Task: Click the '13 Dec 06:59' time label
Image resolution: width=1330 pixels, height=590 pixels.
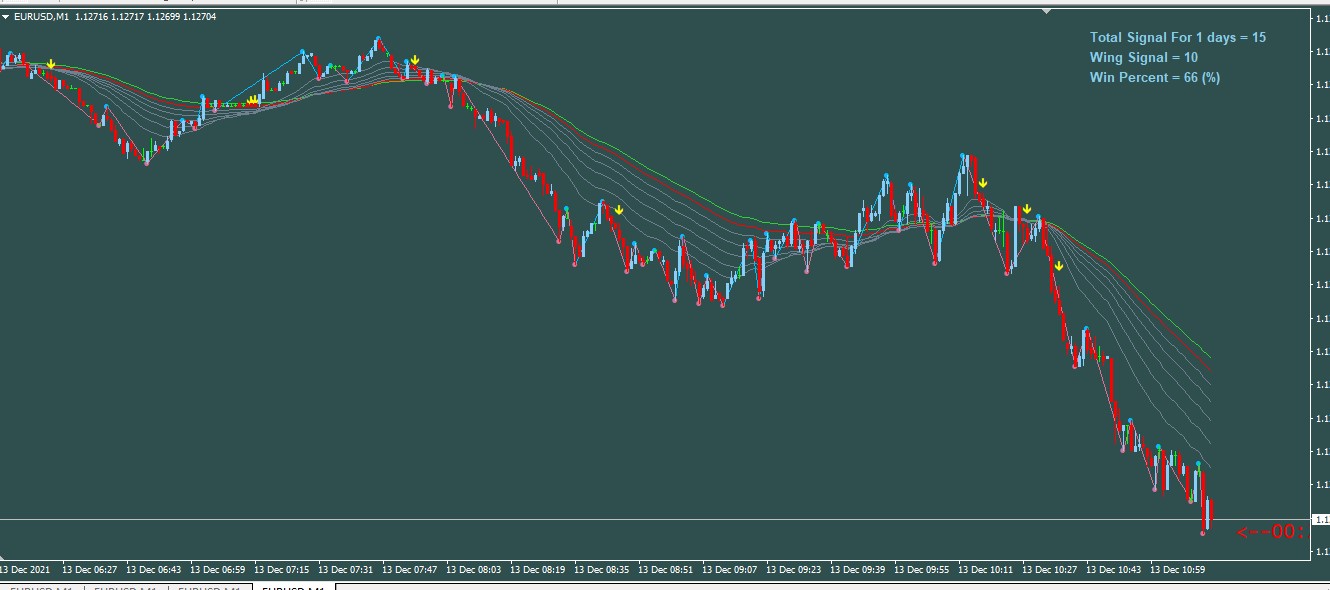Action: pyautogui.click(x=217, y=570)
